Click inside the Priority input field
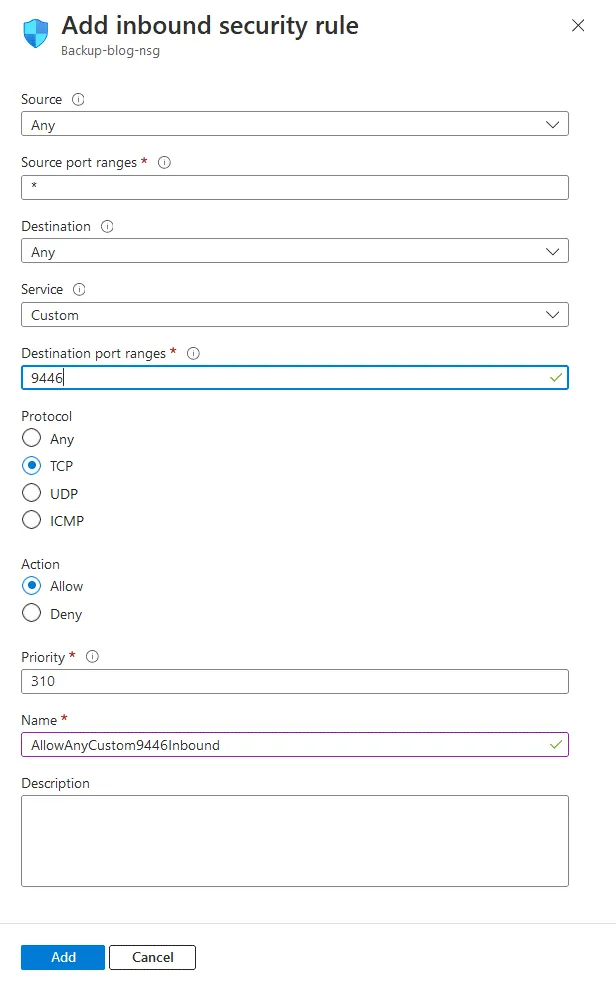616x991 pixels. pos(294,681)
